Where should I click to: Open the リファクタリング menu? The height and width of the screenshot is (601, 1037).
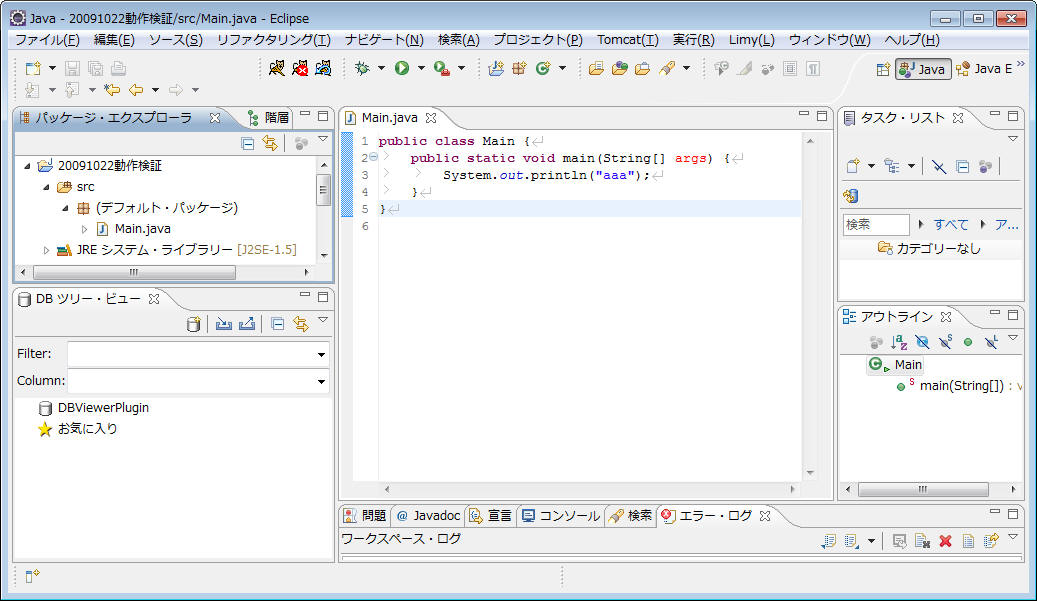[x=273, y=40]
